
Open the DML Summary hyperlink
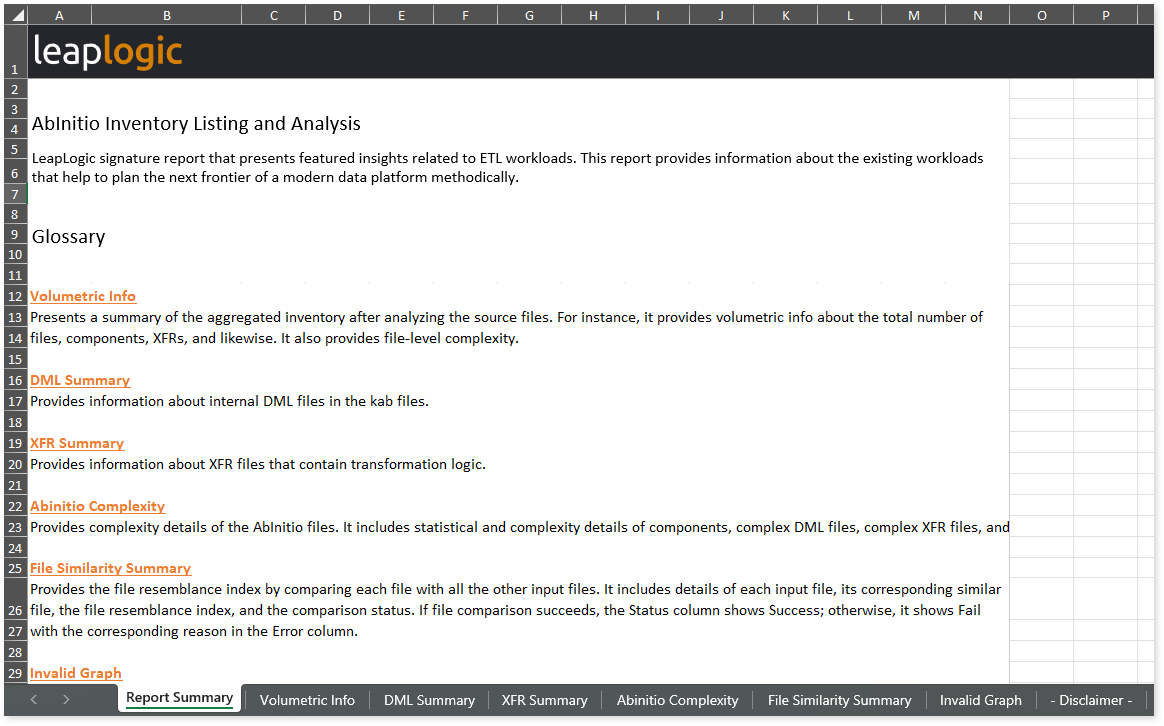click(x=80, y=380)
